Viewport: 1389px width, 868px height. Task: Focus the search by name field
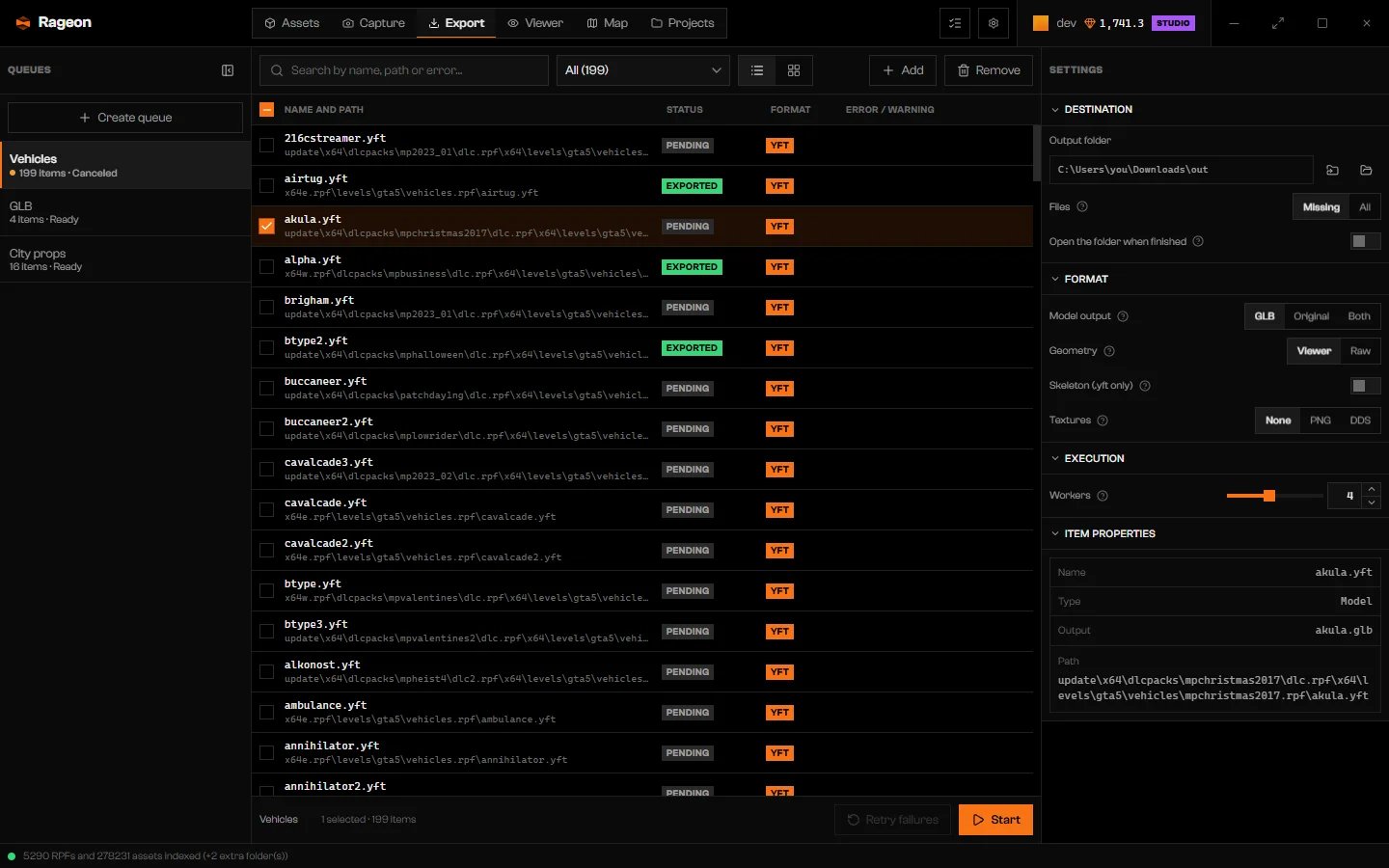coord(404,70)
